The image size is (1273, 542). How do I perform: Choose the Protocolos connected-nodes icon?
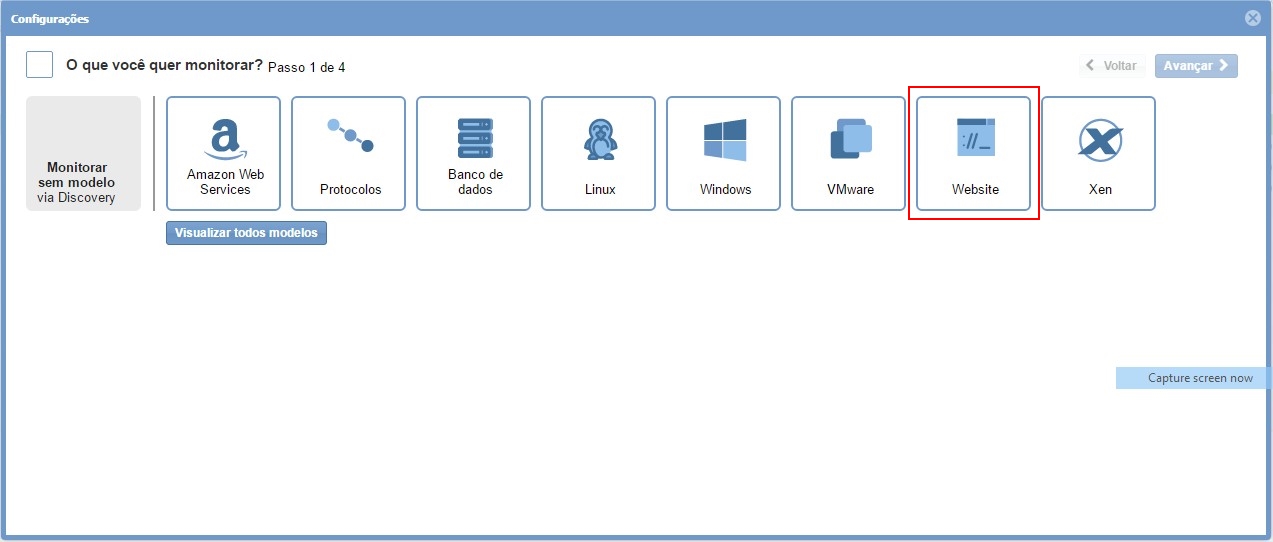pyautogui.click(x=350, y=135)
